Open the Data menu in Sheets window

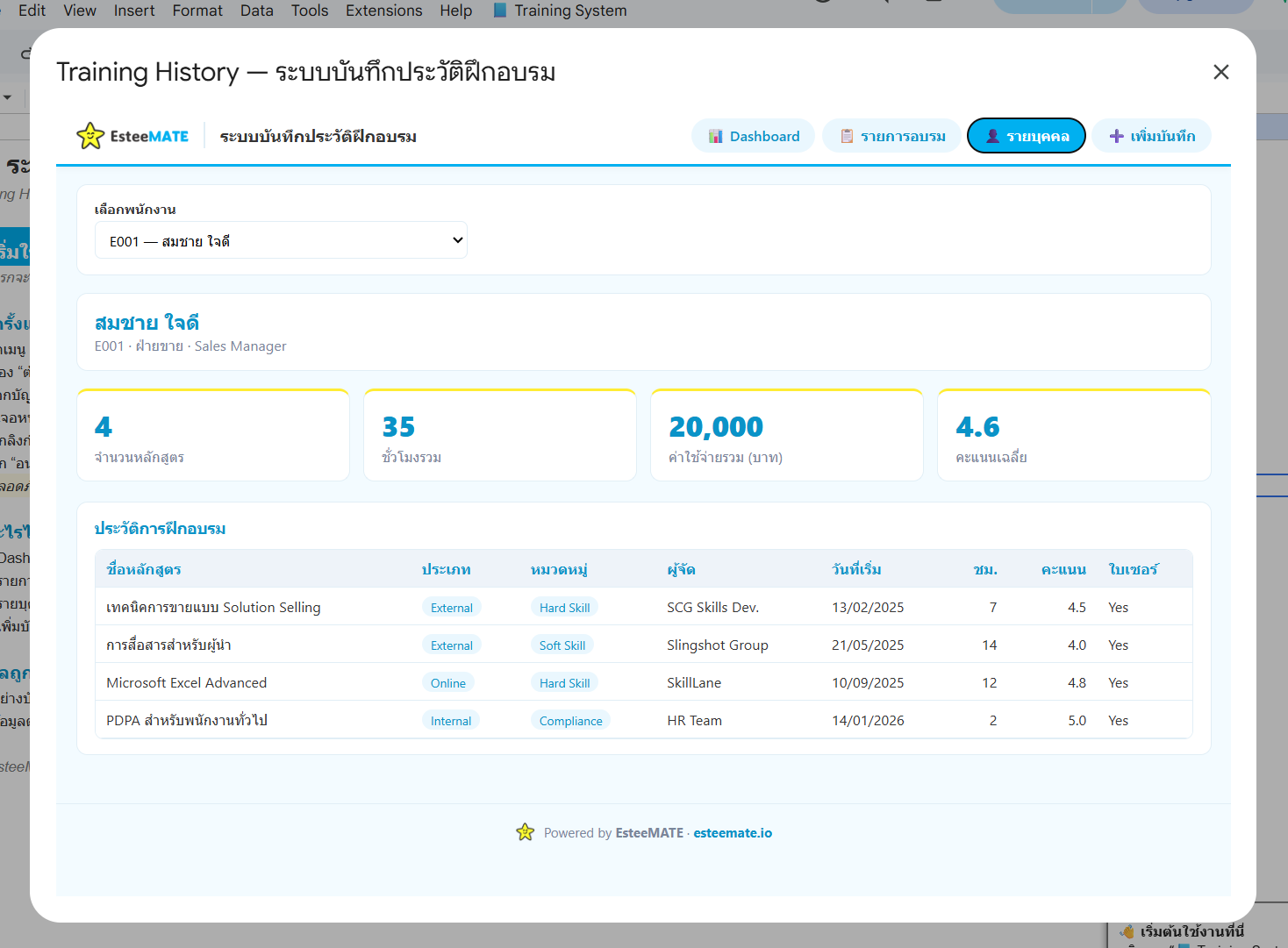click(257, 11)
